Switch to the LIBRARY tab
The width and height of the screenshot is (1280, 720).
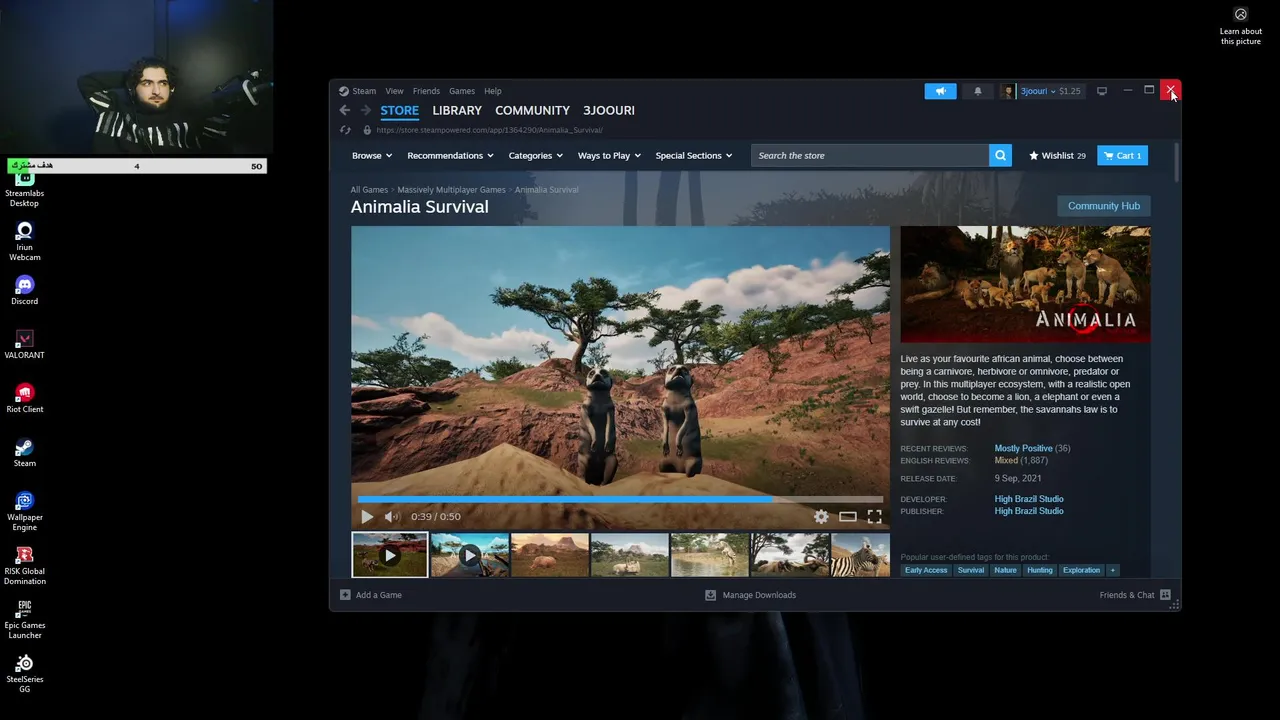[x=457, y=110]
